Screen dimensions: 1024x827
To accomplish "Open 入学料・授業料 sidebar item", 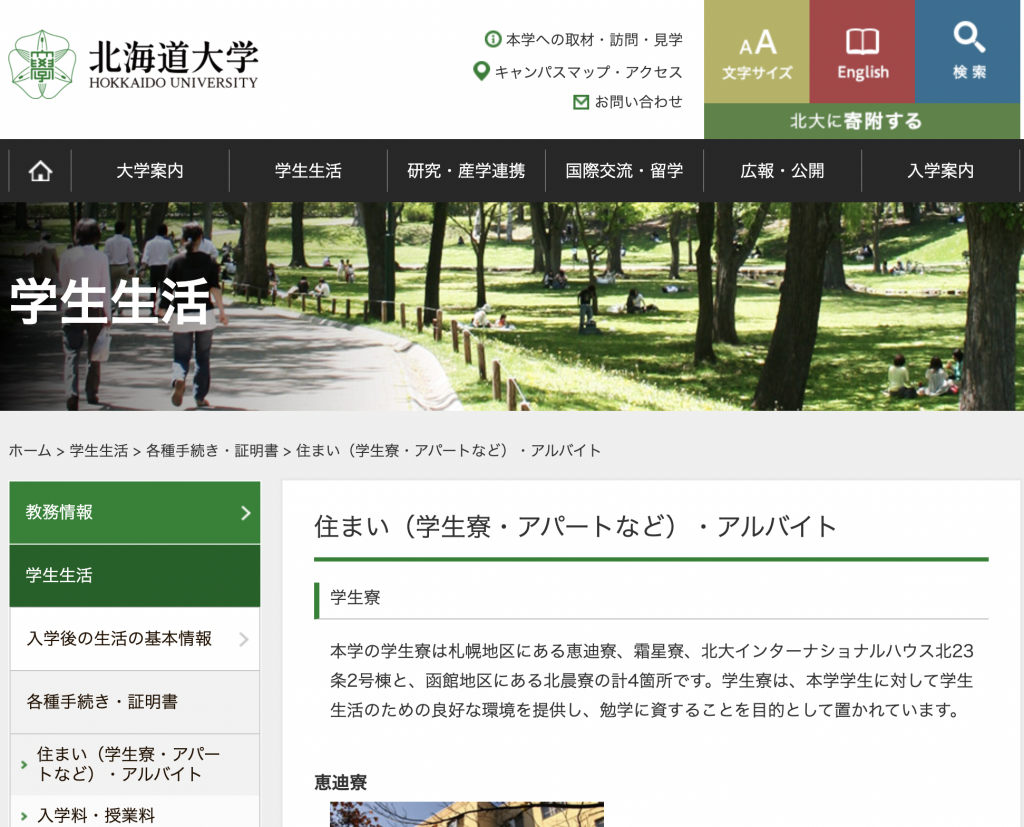I will coord(135,815).
